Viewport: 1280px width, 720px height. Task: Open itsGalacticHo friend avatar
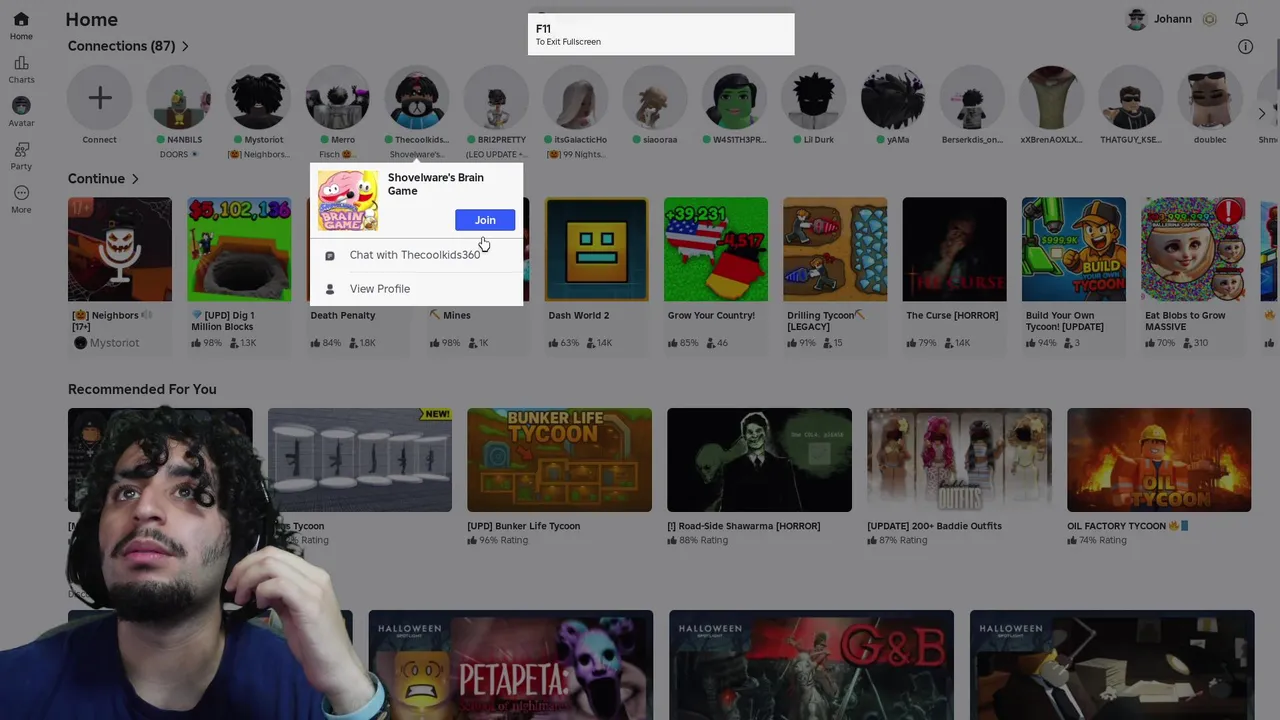tap(575, 98)
